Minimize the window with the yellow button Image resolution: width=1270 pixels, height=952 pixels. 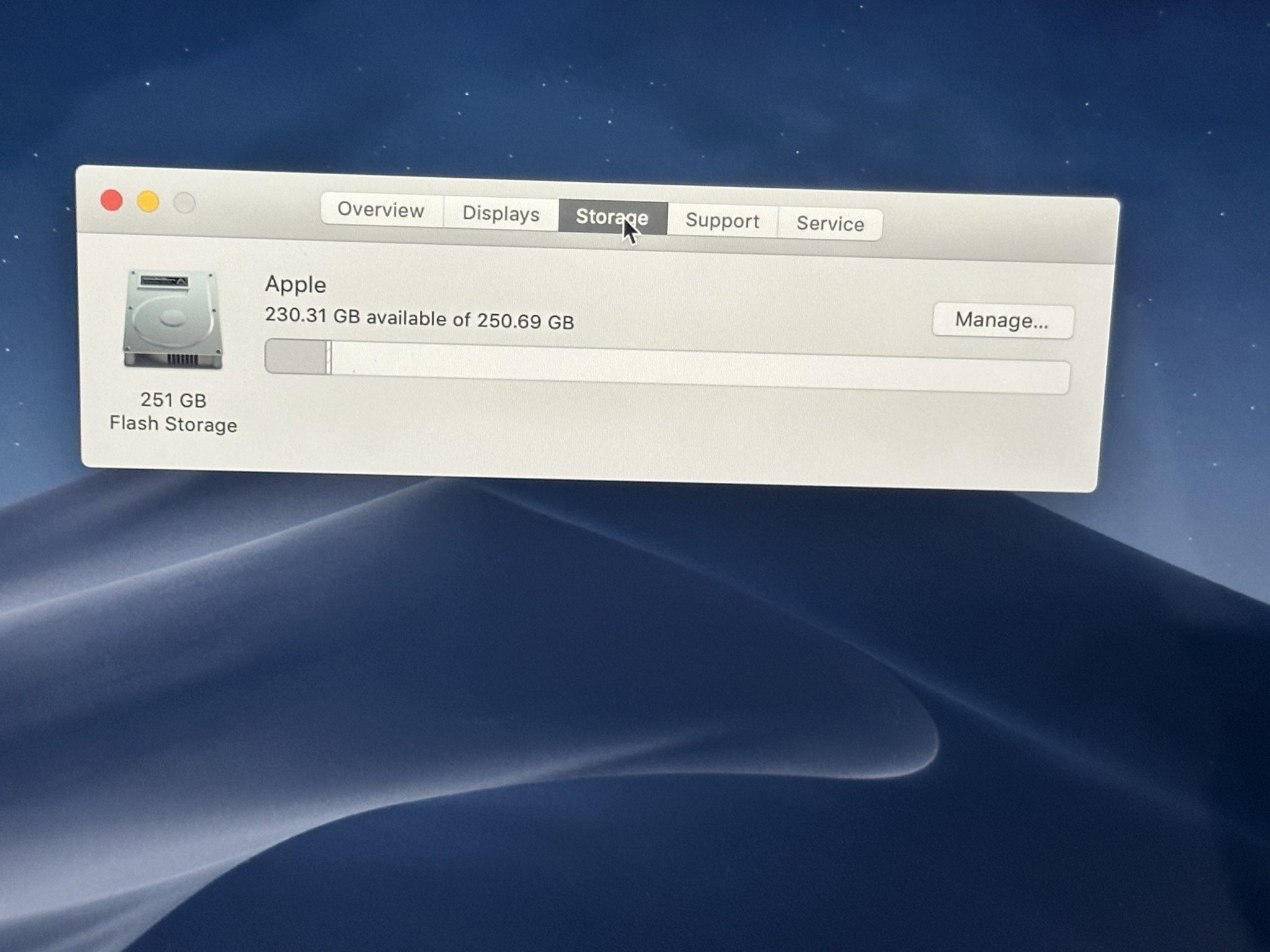148,201
